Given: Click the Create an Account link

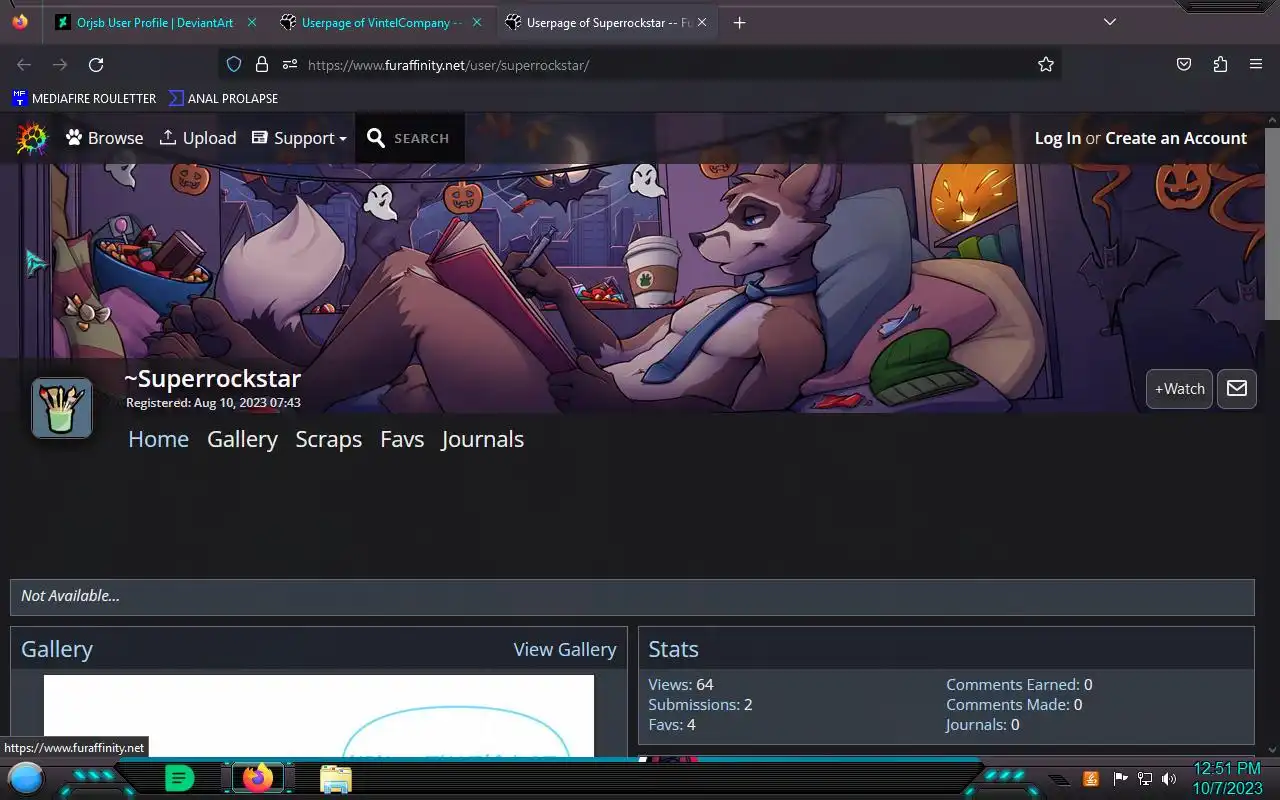Looking at the screenshot, I should [x=1176, y=138].
